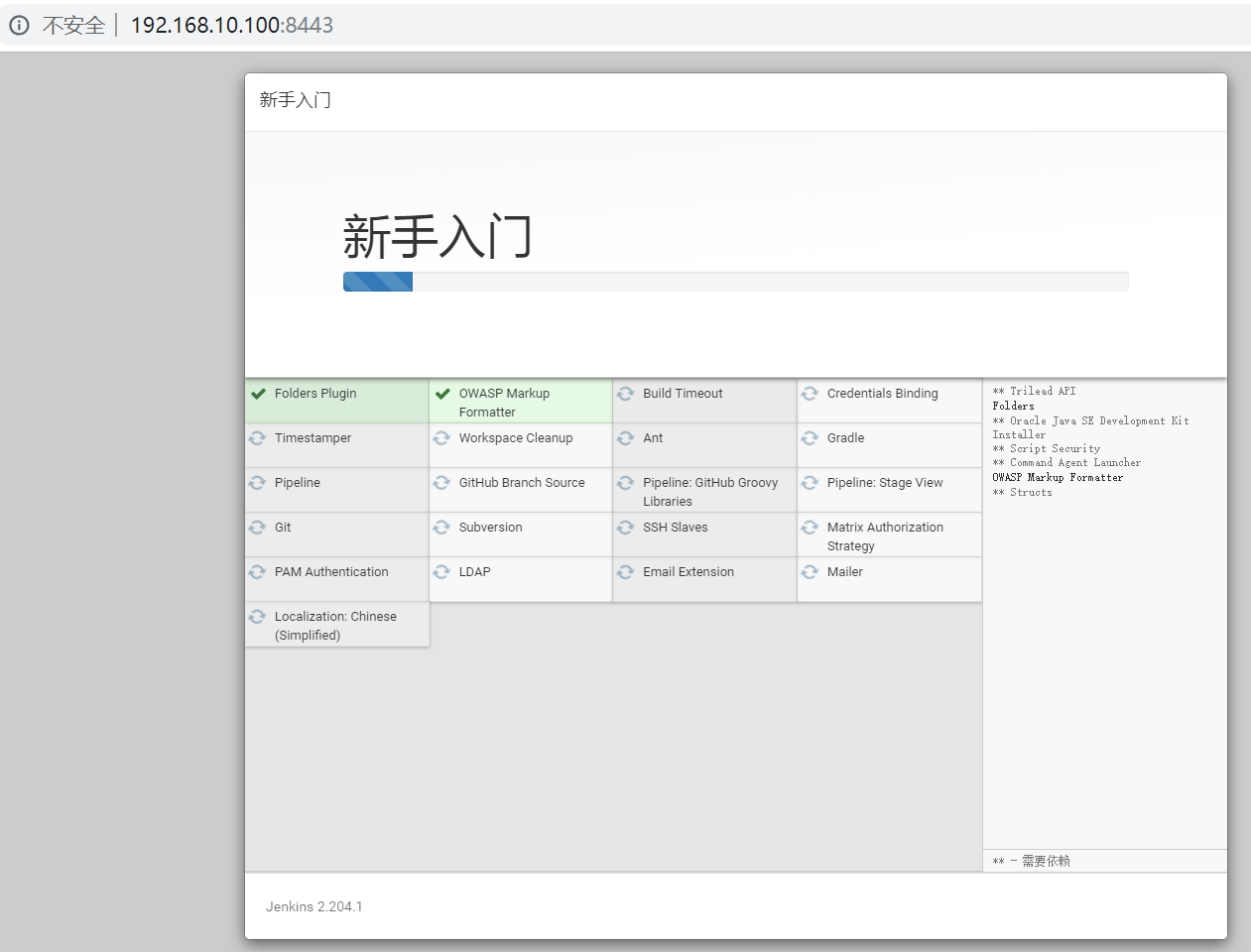Click the 'Ant' plugin name

point(653,438)
